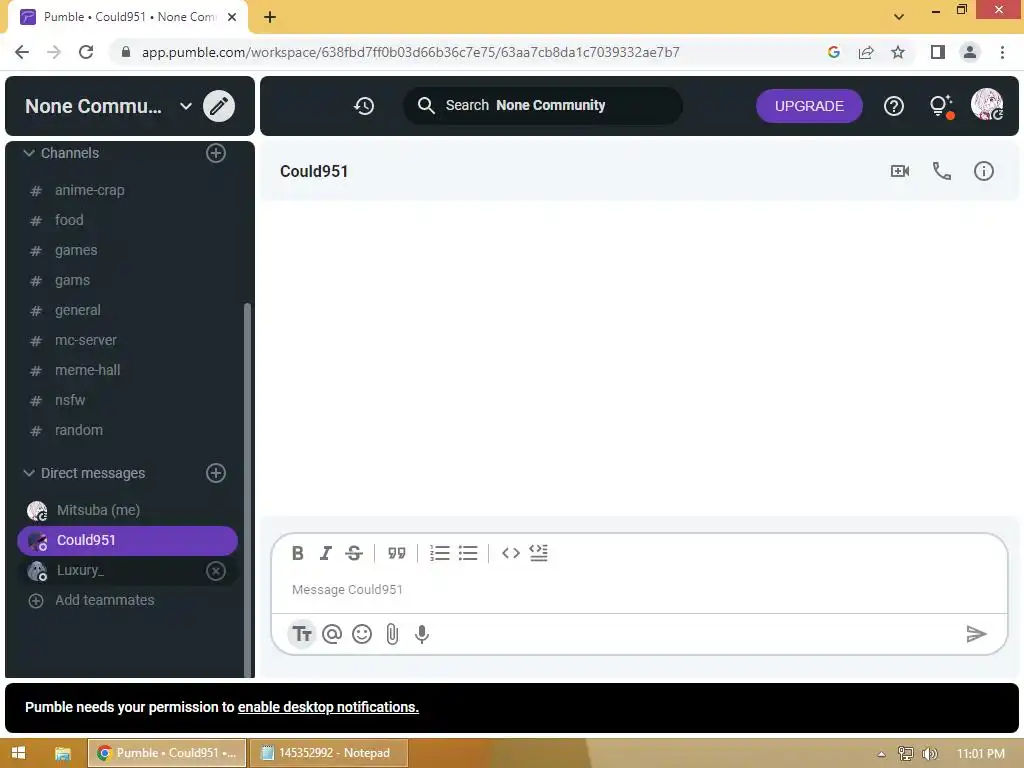Toggle bold formatting
Screen dimensions: 1024x768
(x=298, y=553)
